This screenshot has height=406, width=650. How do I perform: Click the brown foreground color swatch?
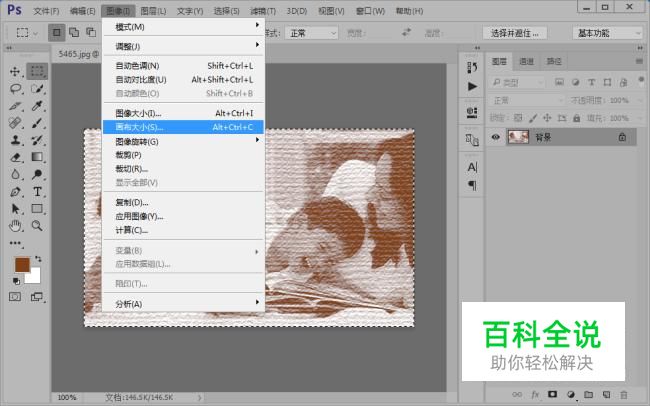click(x=21, y=264)
